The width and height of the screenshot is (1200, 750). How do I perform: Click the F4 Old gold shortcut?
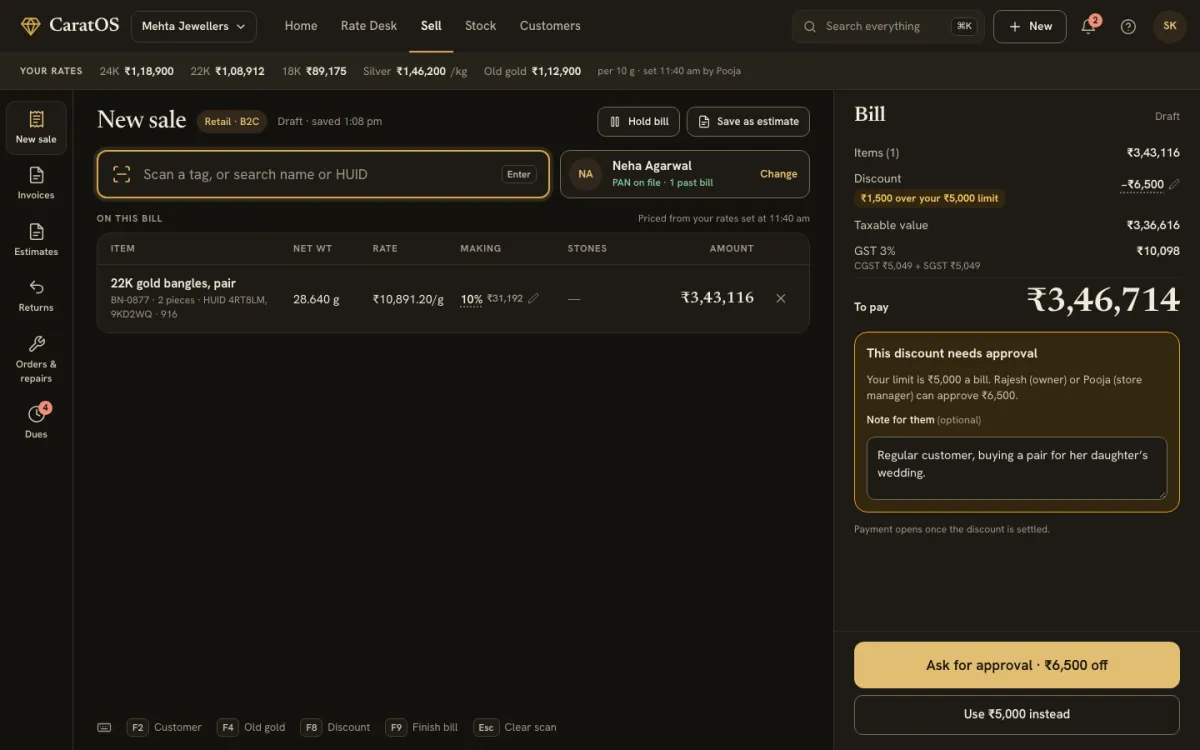coord(250,728)
